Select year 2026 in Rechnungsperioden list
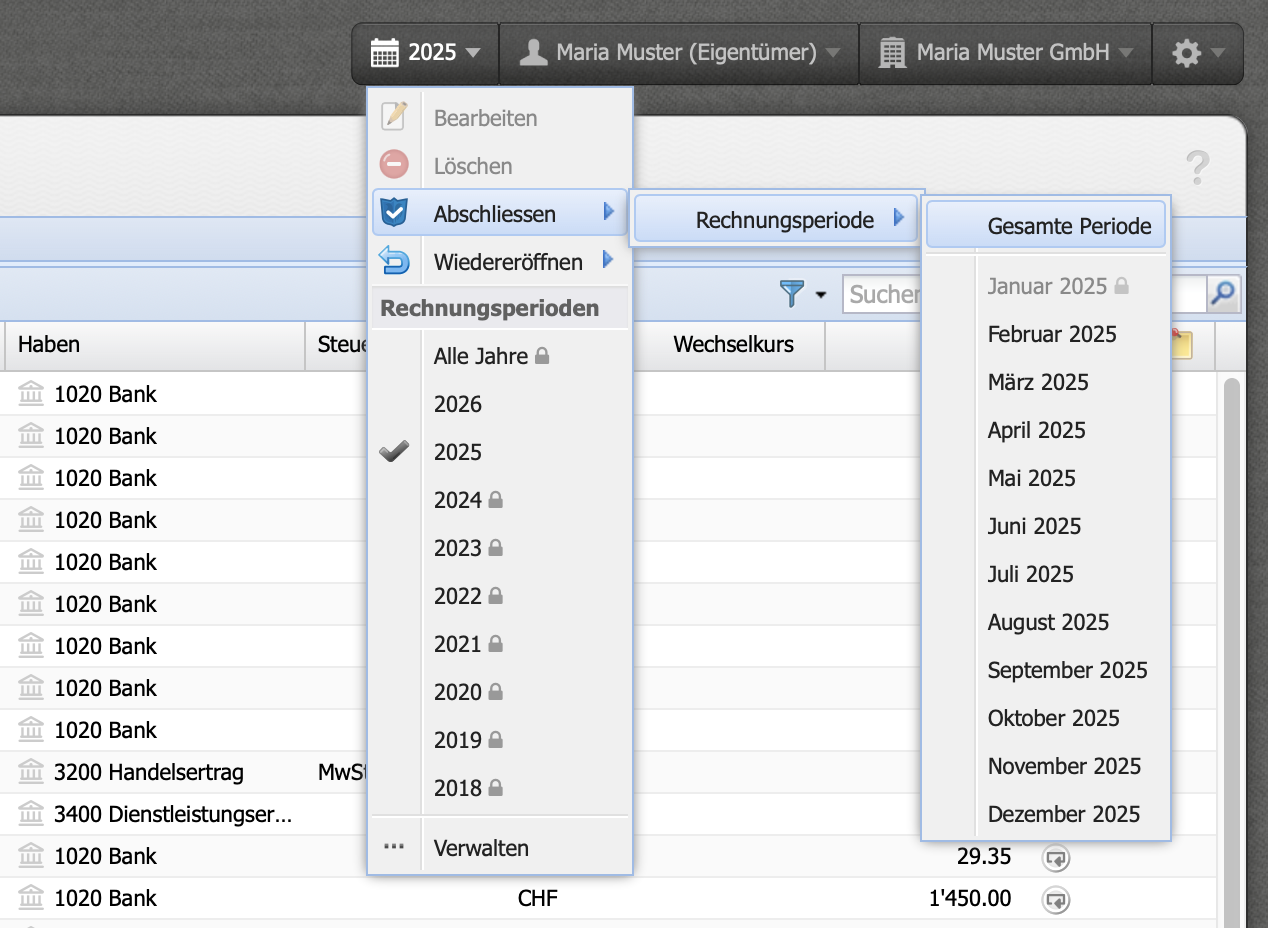Image resolution: width=1268 pixels, height=928 pixels. pos(457,404)
